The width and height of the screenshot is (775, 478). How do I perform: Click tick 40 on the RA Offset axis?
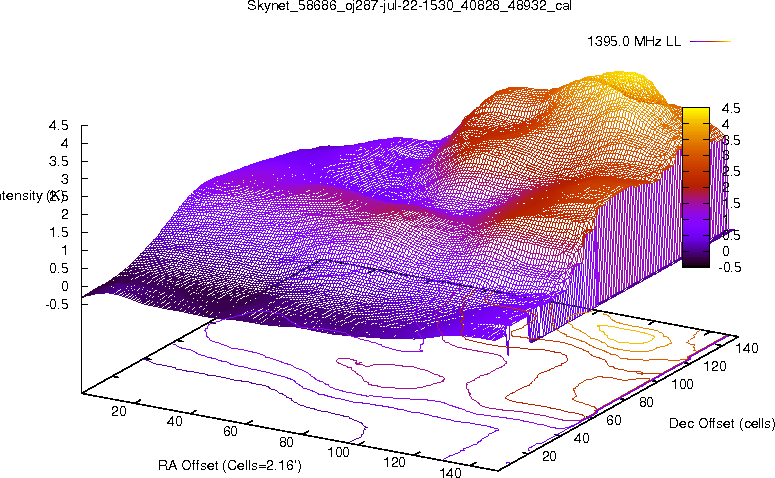pyautogui.click(x=174, y=421)
